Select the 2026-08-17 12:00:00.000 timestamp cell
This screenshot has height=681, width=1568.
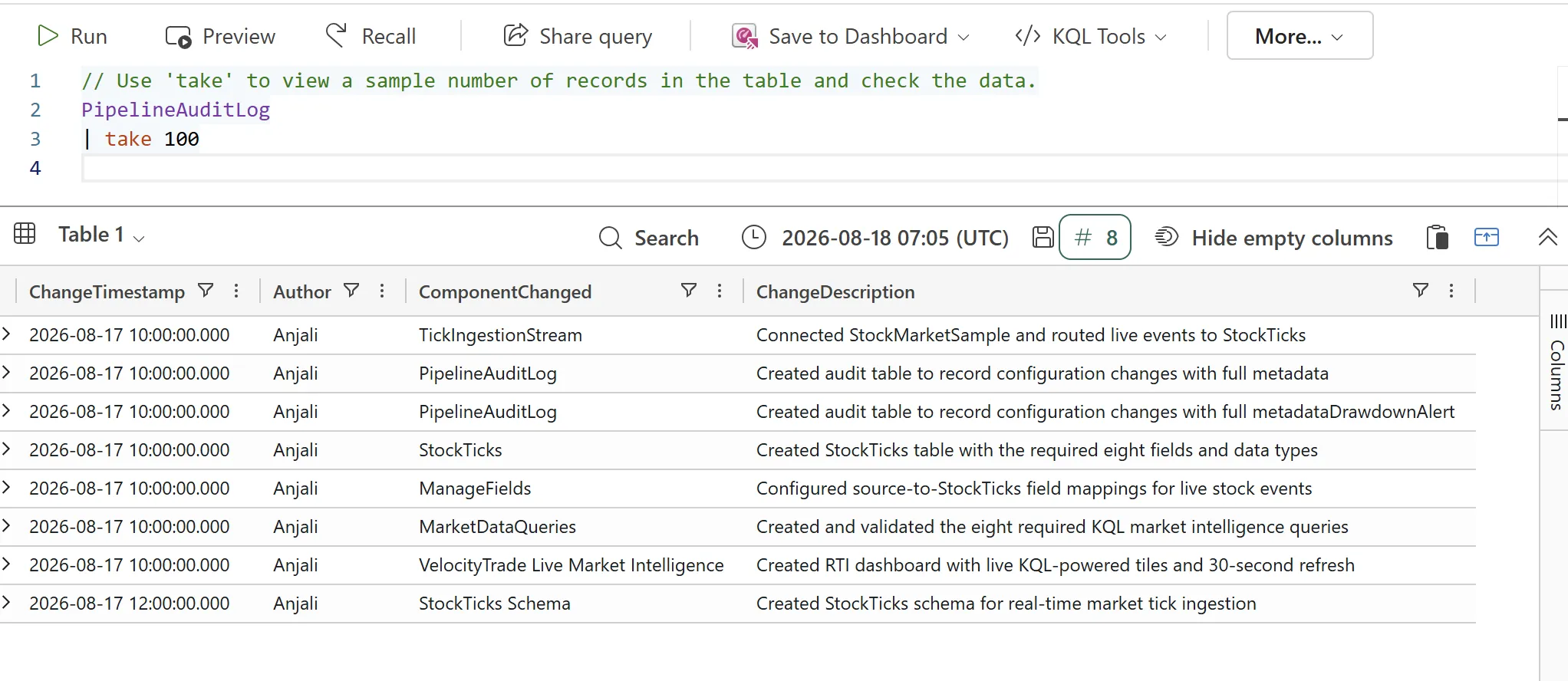[x=129, y=604]
